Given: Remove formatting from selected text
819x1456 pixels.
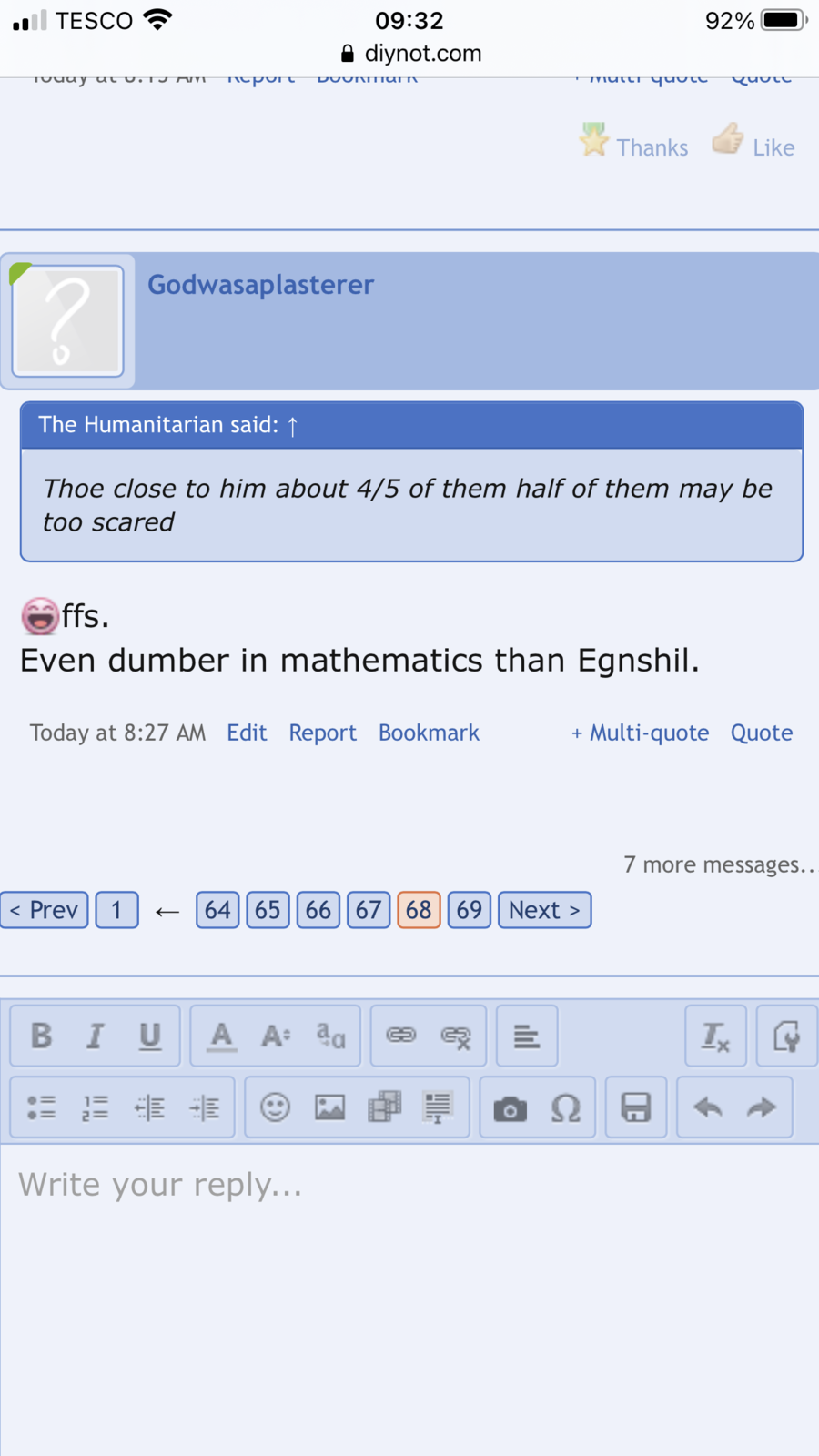Looking at the screenshot, I should (715, 1036).
